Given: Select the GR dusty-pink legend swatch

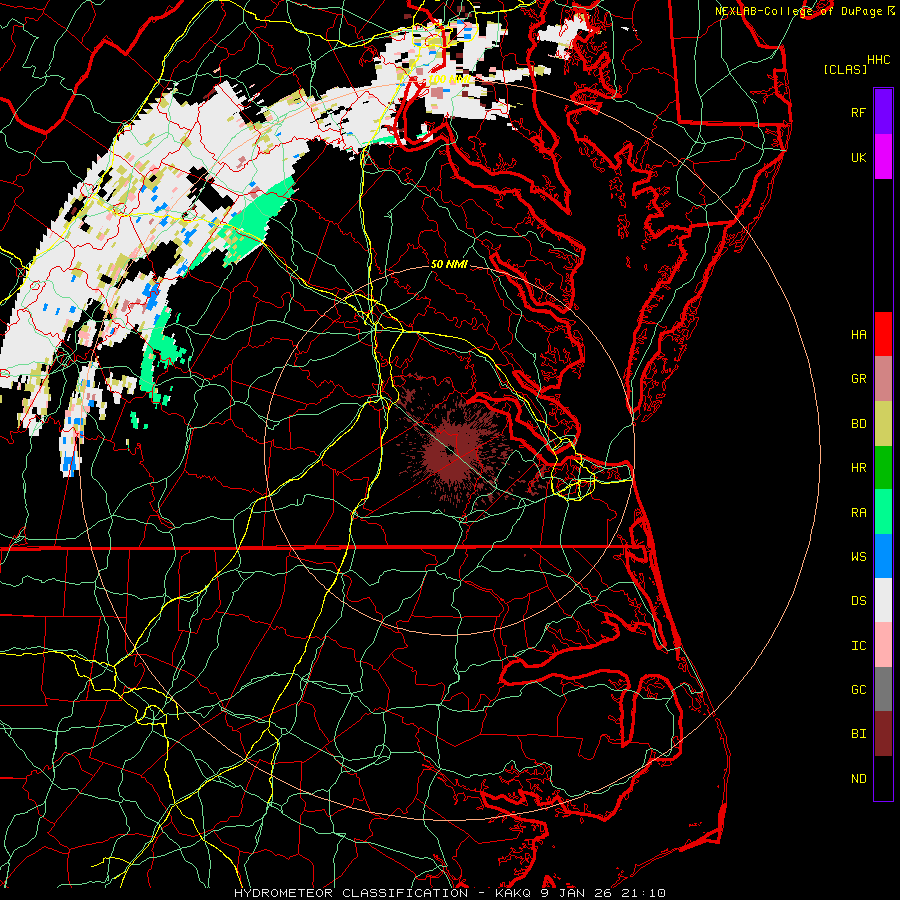Looking at the screenshot, I should pyautogui.click(x=883, y=379).
